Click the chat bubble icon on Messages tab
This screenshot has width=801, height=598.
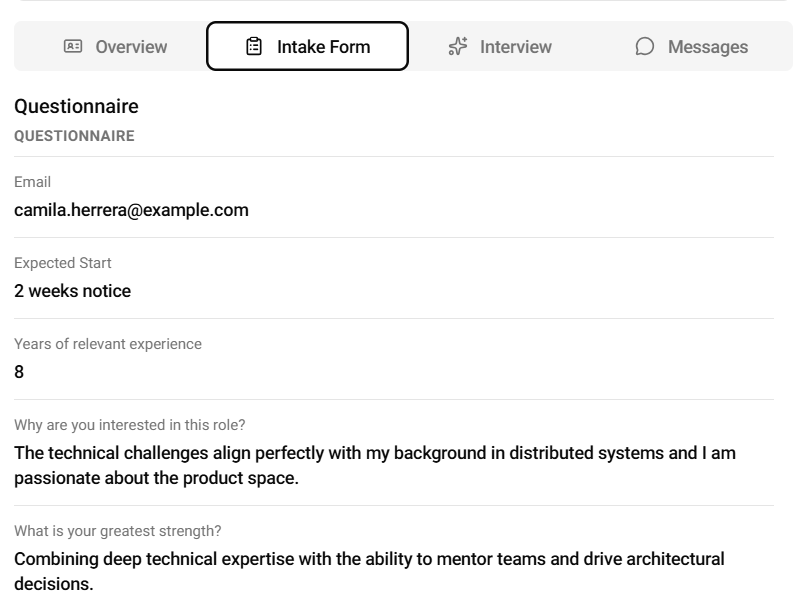click(x=645, y=46)
